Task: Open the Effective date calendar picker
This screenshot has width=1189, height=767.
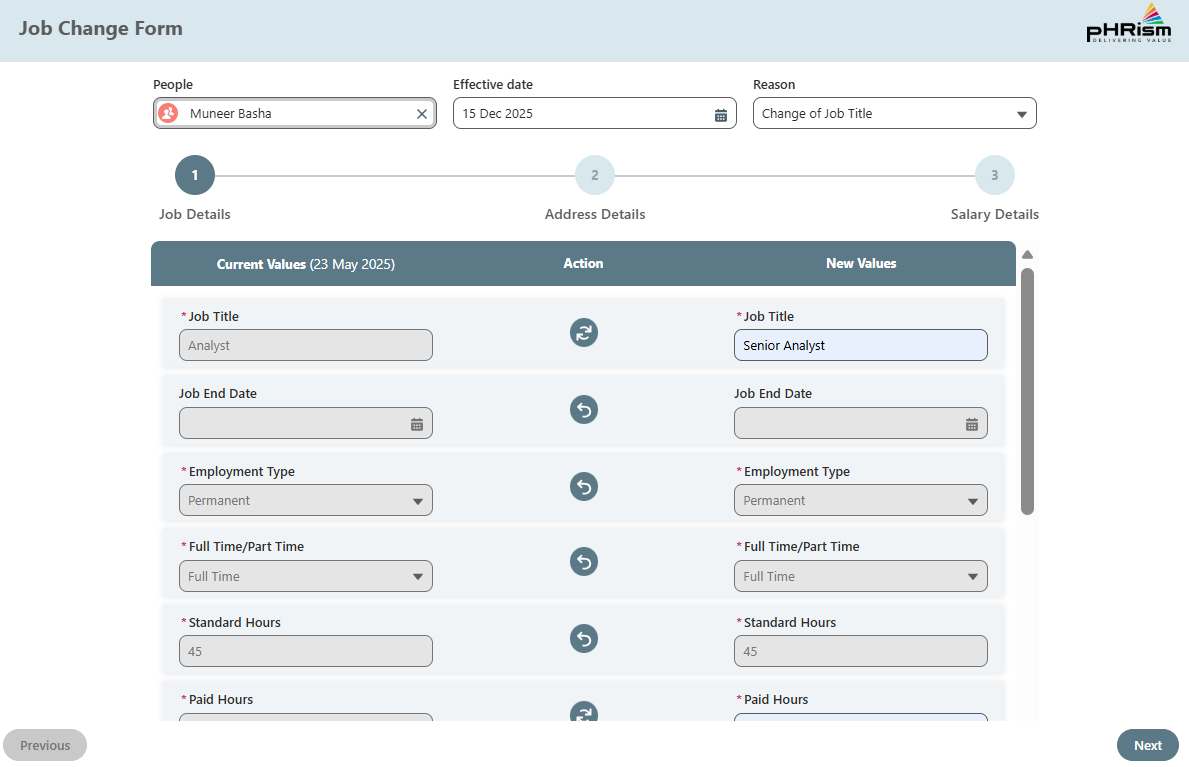Action: [x=721, y=114]
